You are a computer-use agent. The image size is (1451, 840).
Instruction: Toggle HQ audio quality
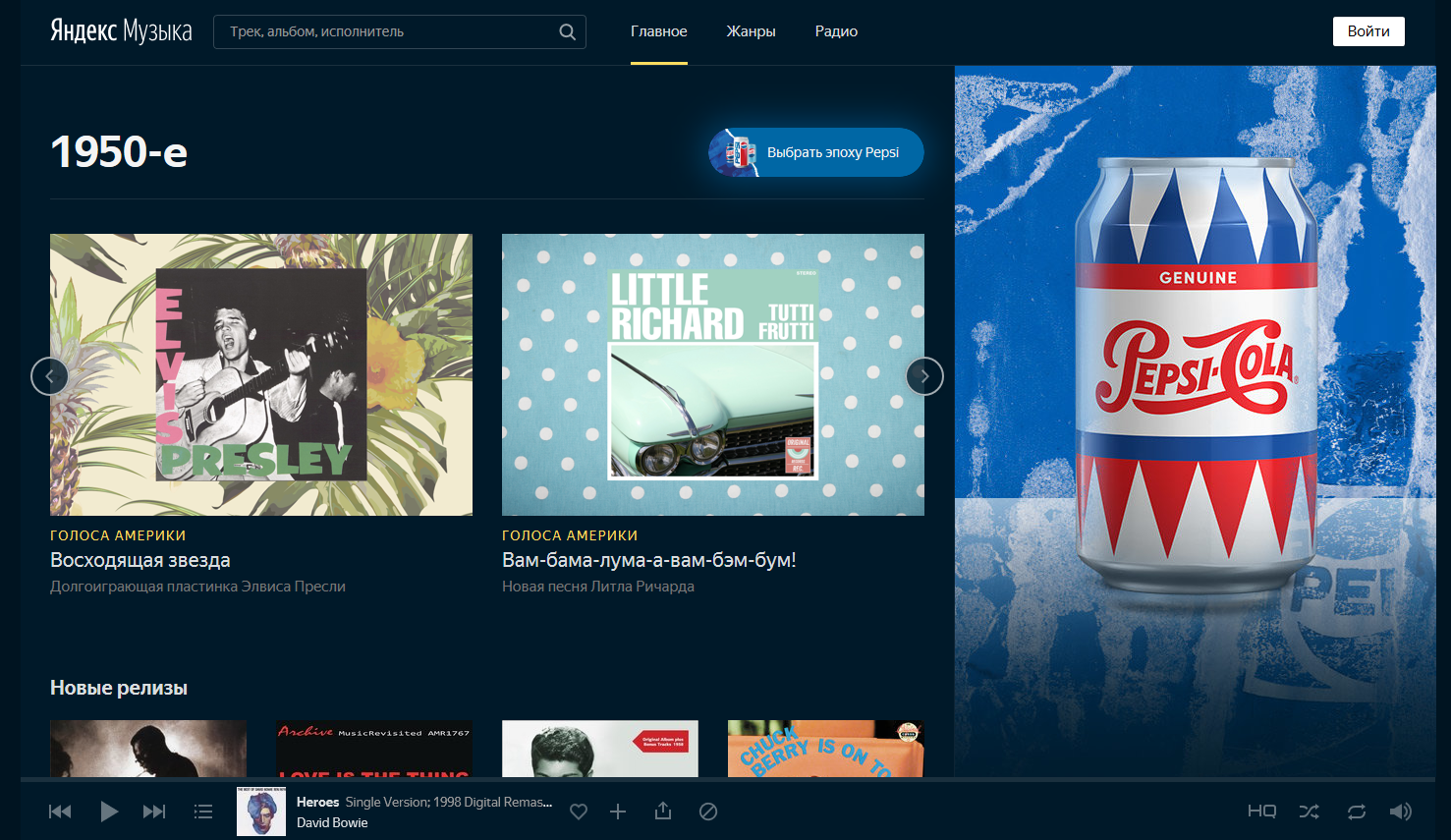click(x=1261, y=812)
